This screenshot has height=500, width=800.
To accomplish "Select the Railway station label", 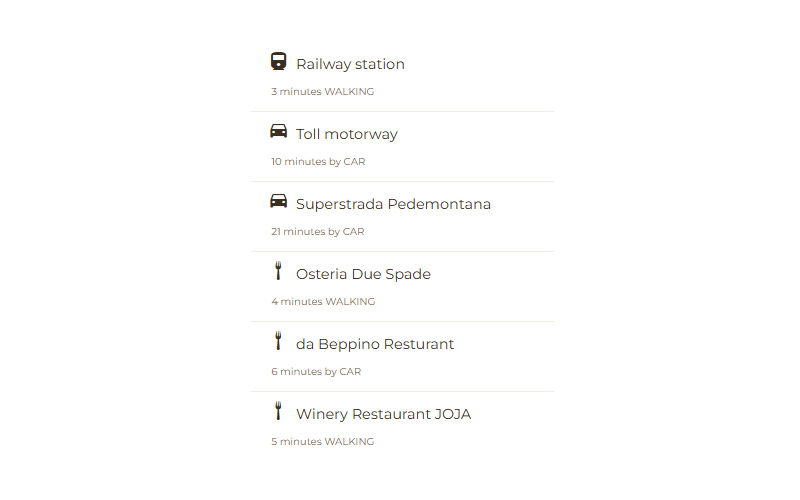I will pyautogui.click(x=350, y=64).
